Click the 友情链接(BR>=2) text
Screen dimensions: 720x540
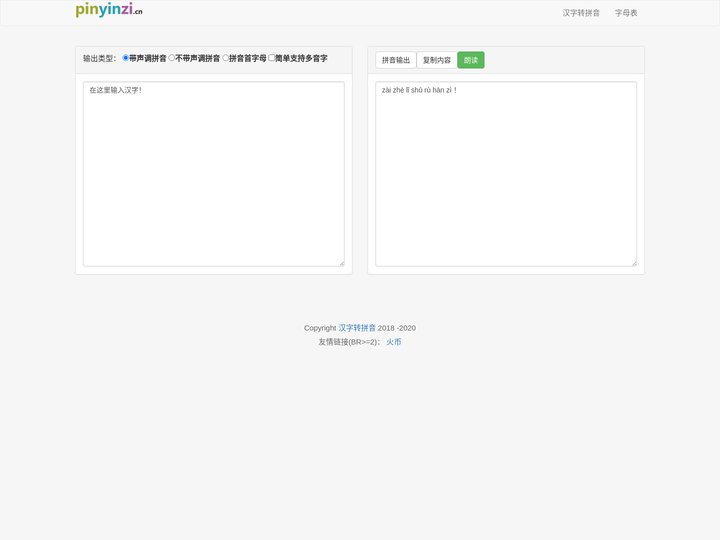pos(349,342)
